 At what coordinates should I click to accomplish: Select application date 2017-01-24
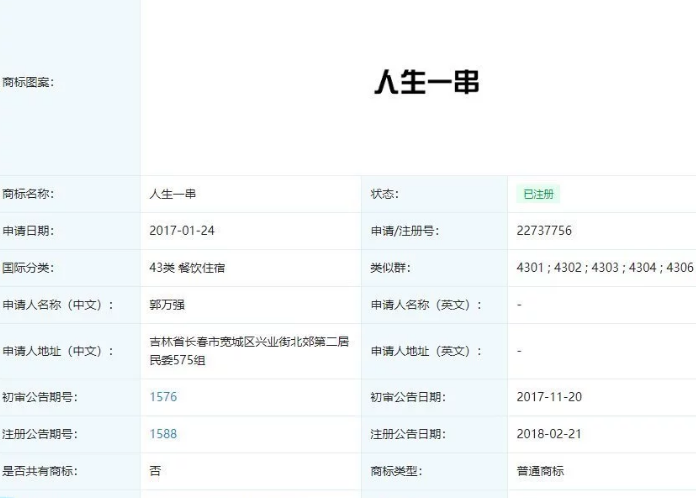(x=182, y=231)
